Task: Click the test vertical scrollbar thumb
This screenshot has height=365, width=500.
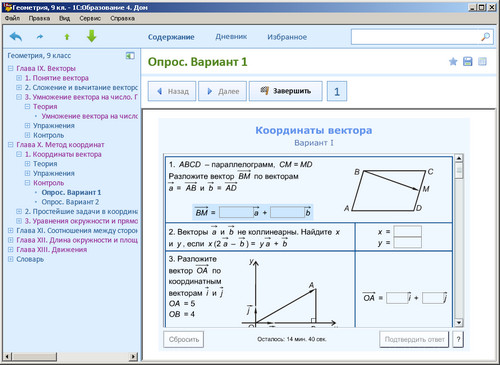Action: click(x=459, y=170)
